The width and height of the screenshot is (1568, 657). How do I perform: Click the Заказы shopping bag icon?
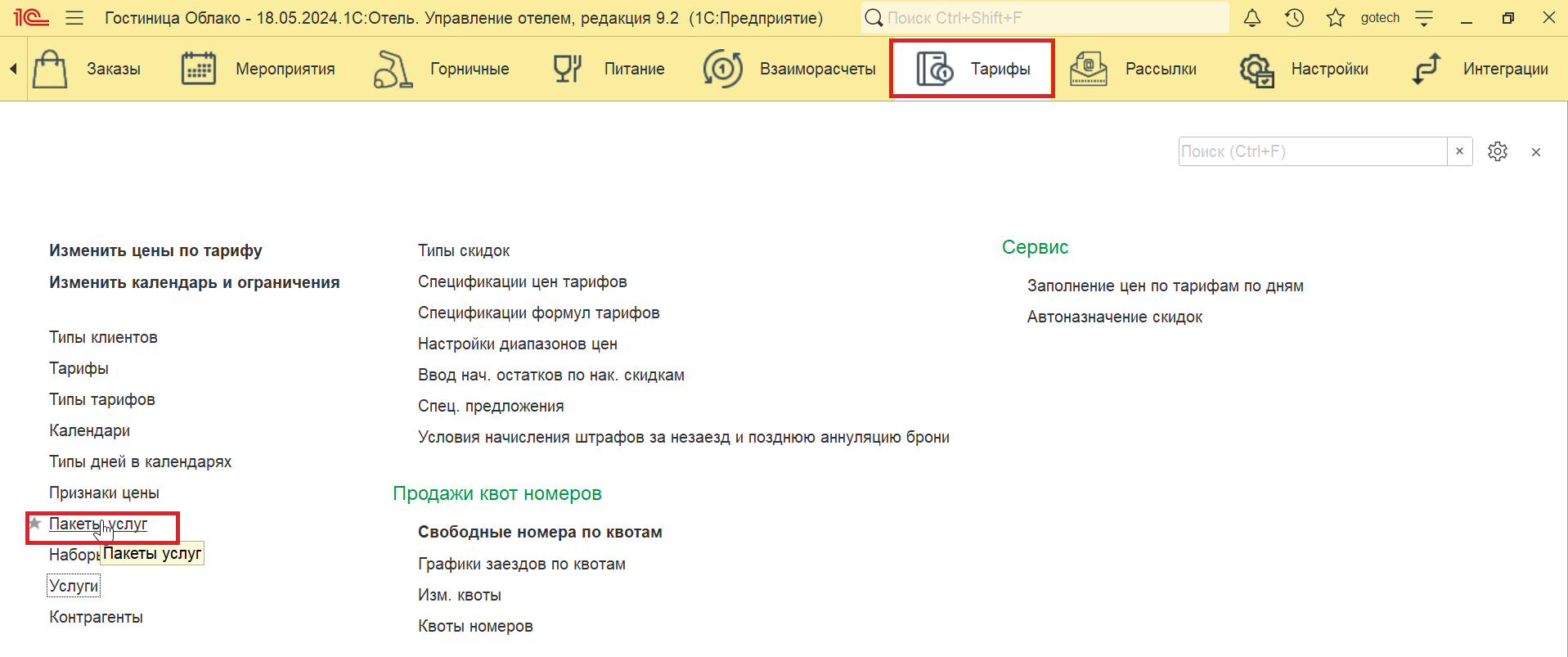(50, 69)
